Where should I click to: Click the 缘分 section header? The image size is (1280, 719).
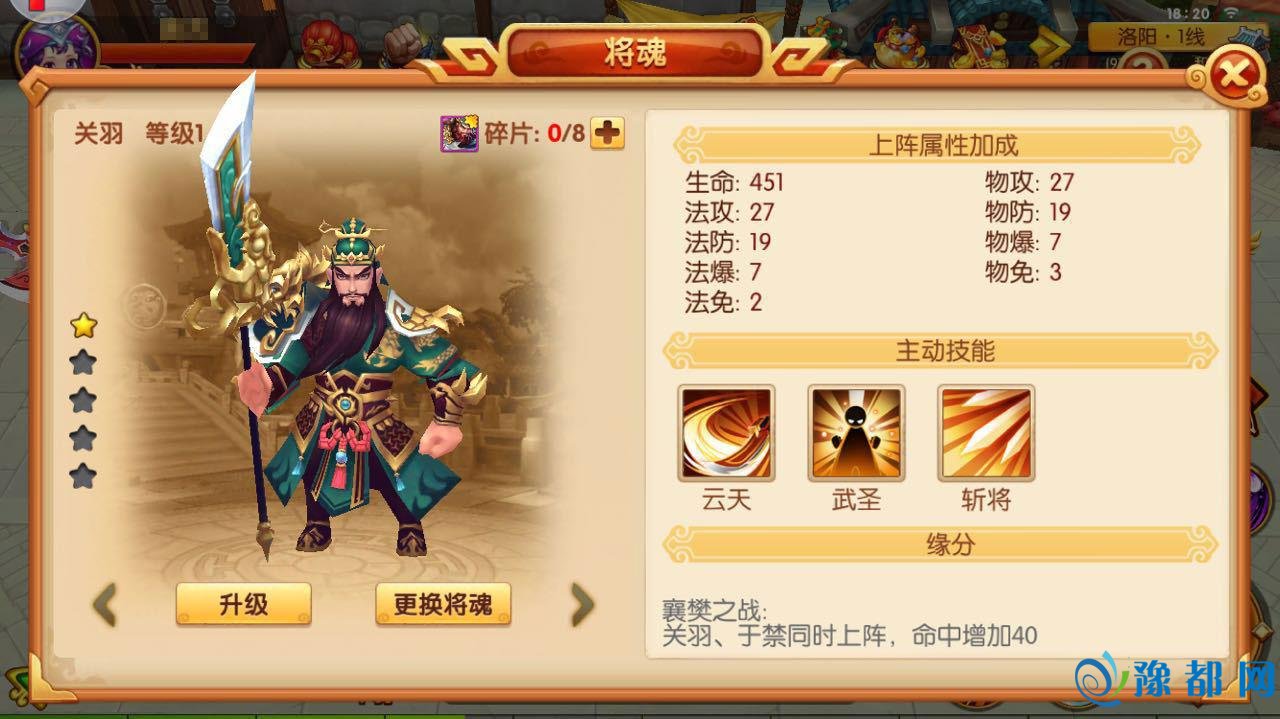pos(944,545)
